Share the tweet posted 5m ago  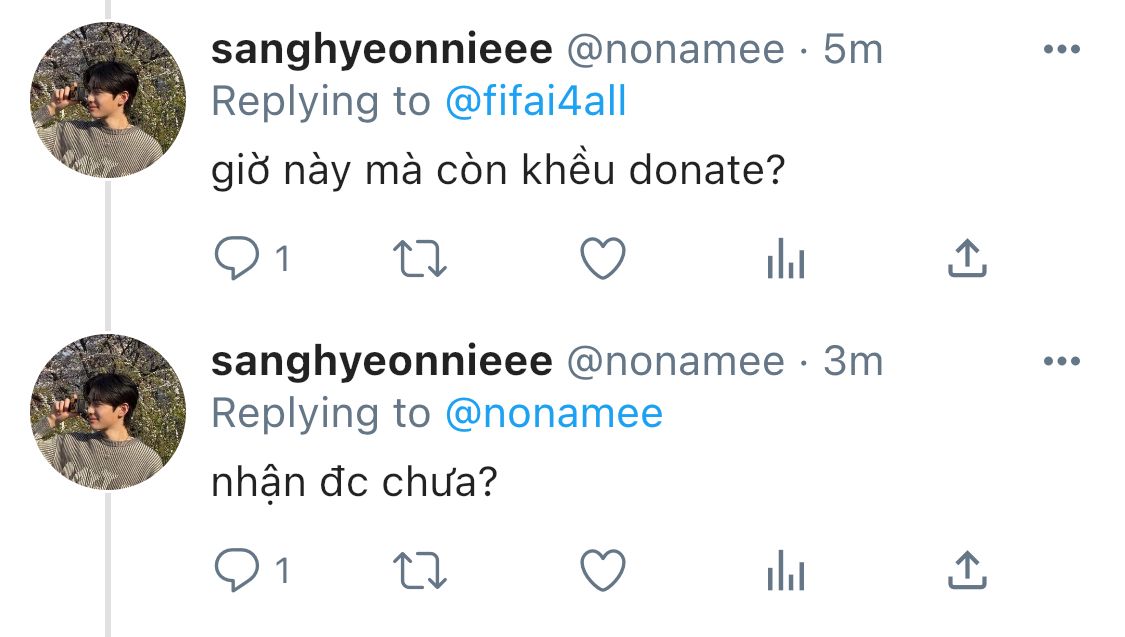(x=967, y=258)
